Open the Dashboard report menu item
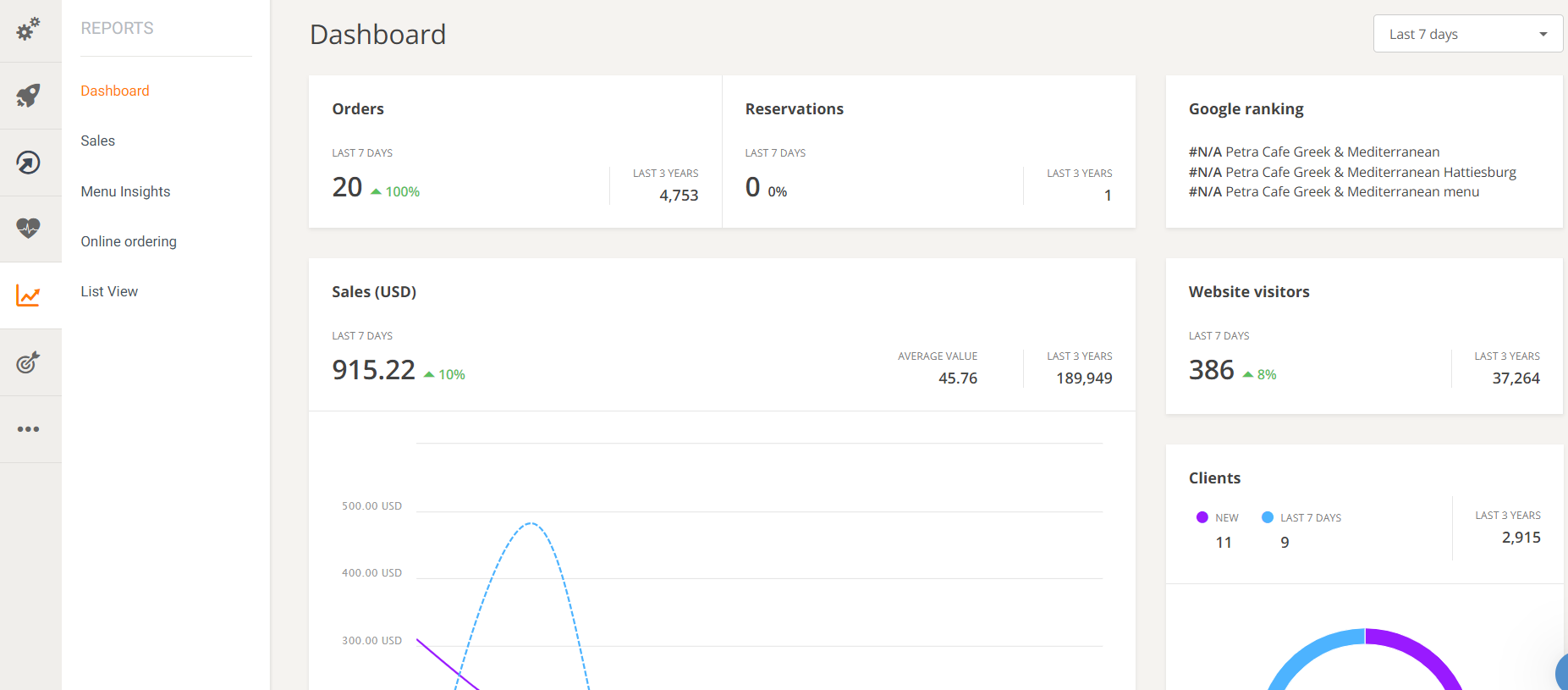 pyautogui.click(x=115, y=91)
